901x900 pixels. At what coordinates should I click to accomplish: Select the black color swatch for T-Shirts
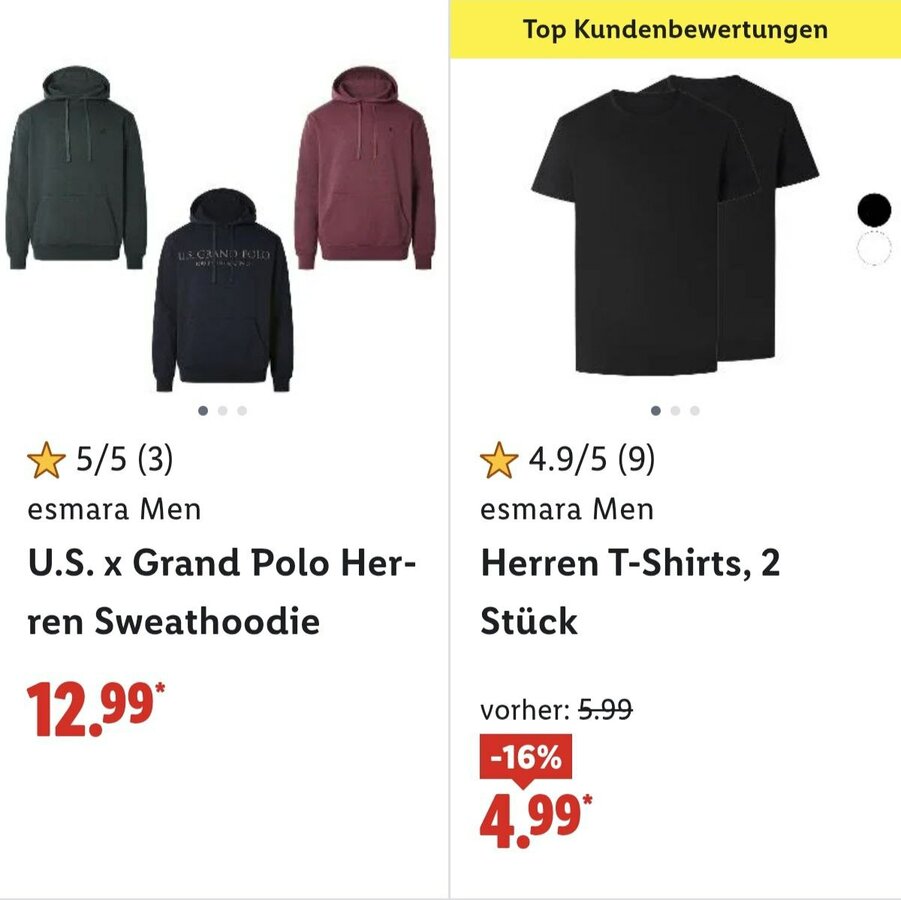point(874,210)
